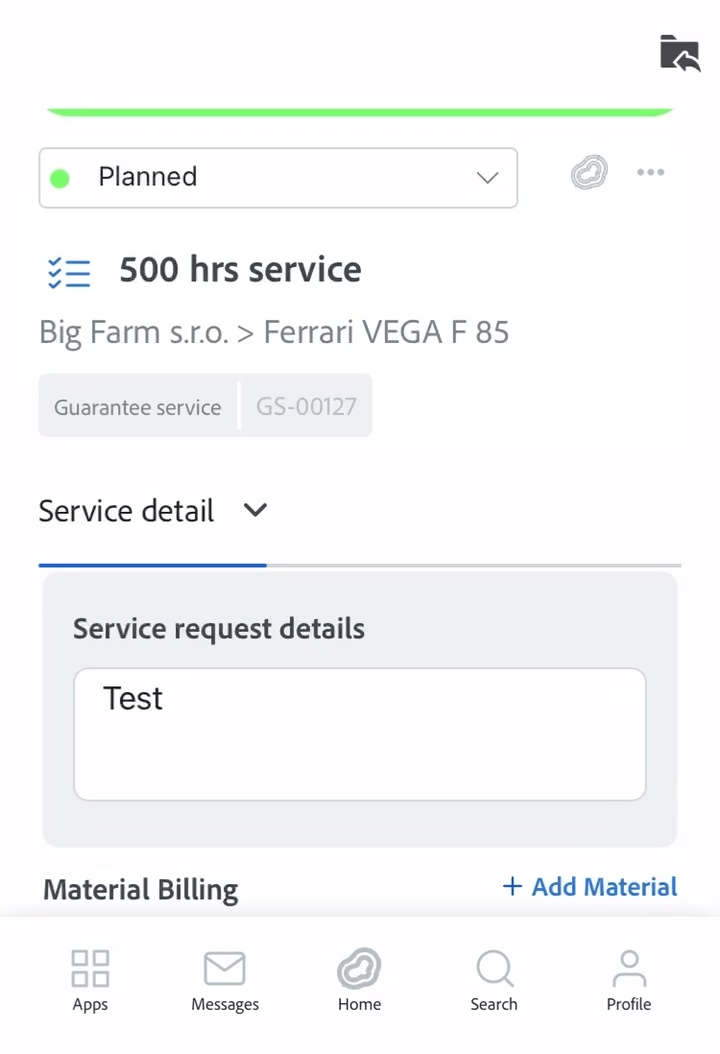Click the plus sign before Add Material
This screenshot has width=720, height=1054.
(x=512, y=886)
